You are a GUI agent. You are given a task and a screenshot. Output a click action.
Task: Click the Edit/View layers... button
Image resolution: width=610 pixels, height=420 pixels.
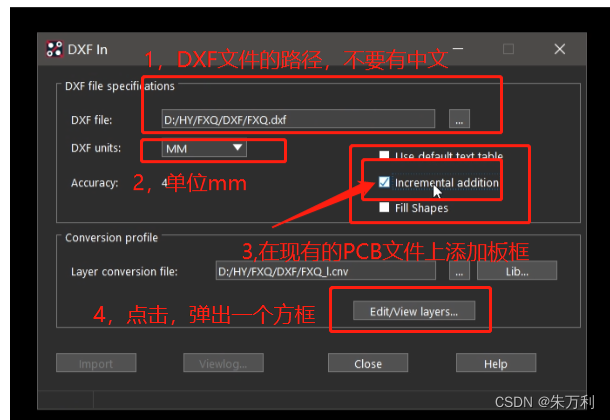414,311
